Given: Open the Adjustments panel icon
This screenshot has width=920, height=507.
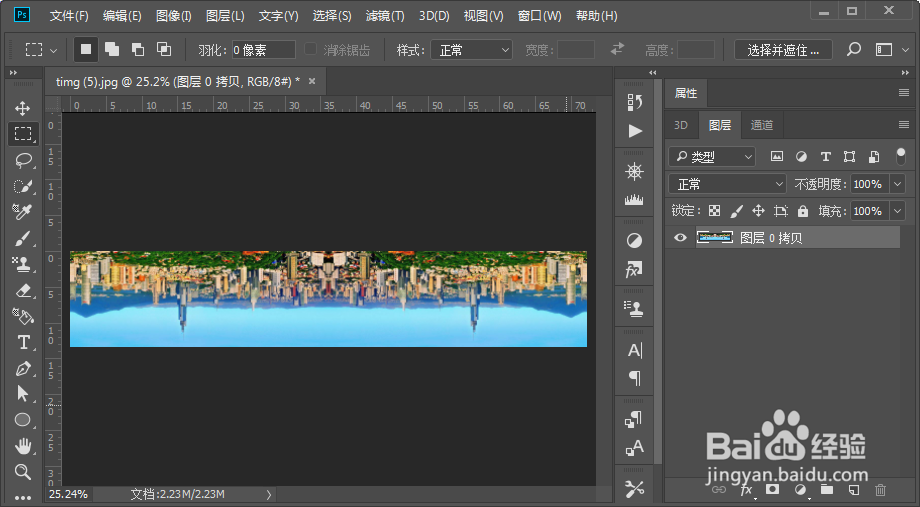Looking at the screenshot, I should (634, 241).
